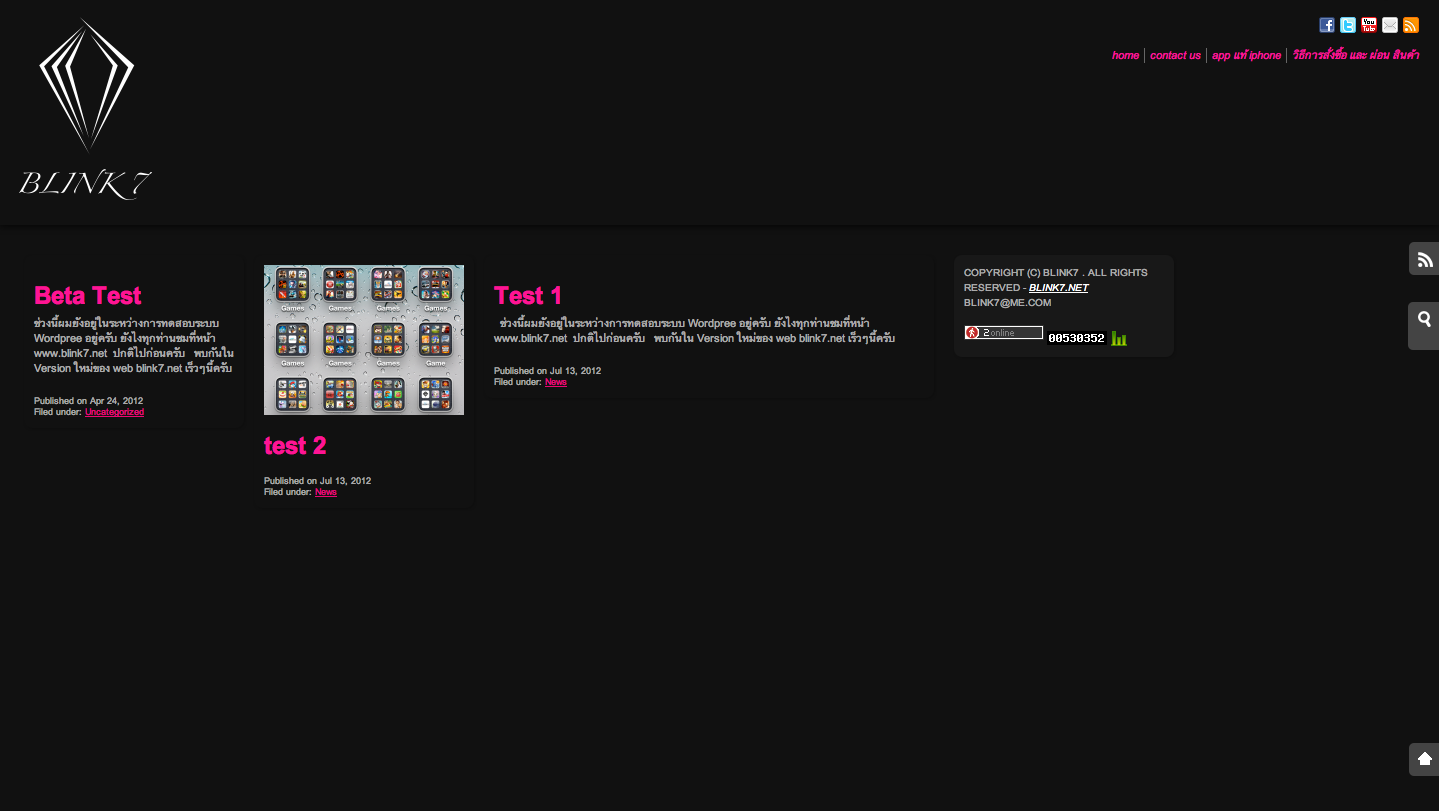Click the home side tab icon
Image resolution: width=1439 pixels, height=811 pixels.
pyautogui.click(x=1424, y=759)
